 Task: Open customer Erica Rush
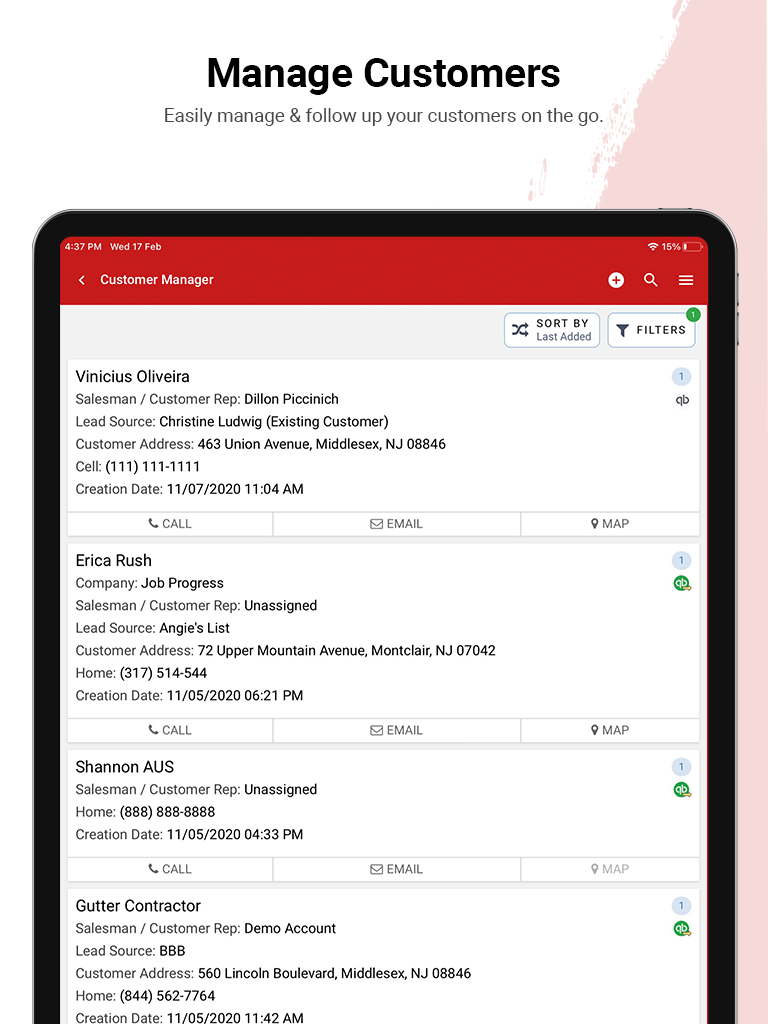[114, 561]
